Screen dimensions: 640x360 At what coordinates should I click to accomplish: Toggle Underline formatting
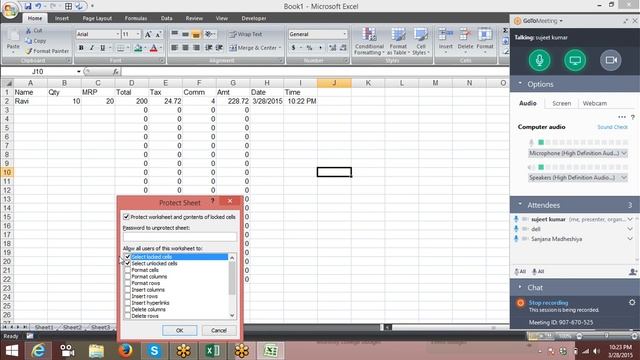coord(102,48)
